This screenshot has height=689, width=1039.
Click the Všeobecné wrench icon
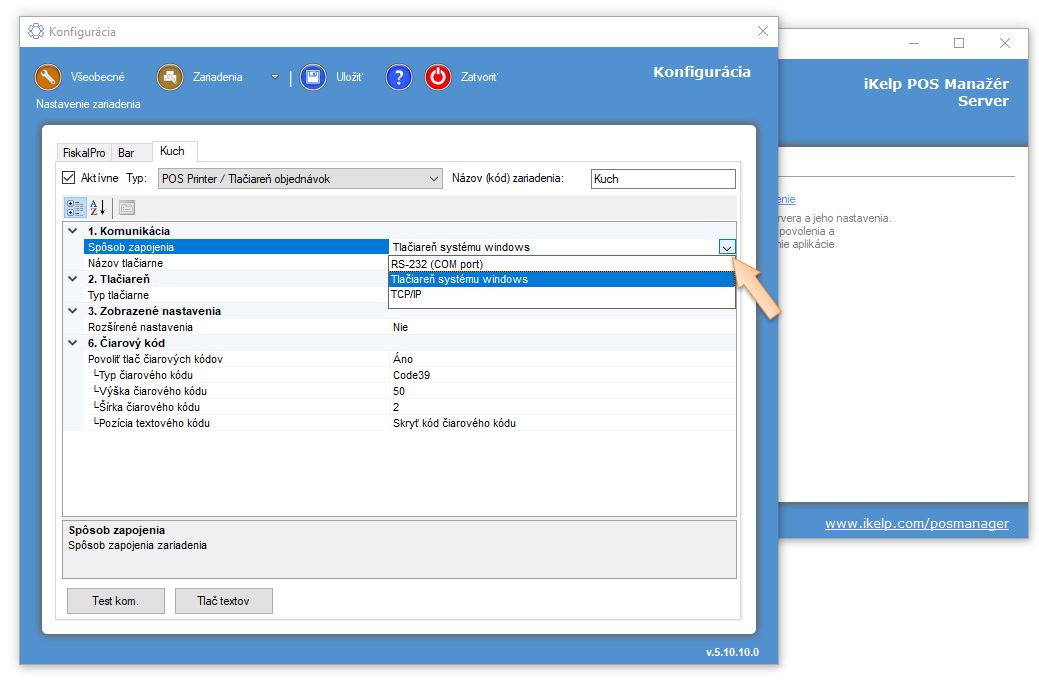click(x=49, y=77)
